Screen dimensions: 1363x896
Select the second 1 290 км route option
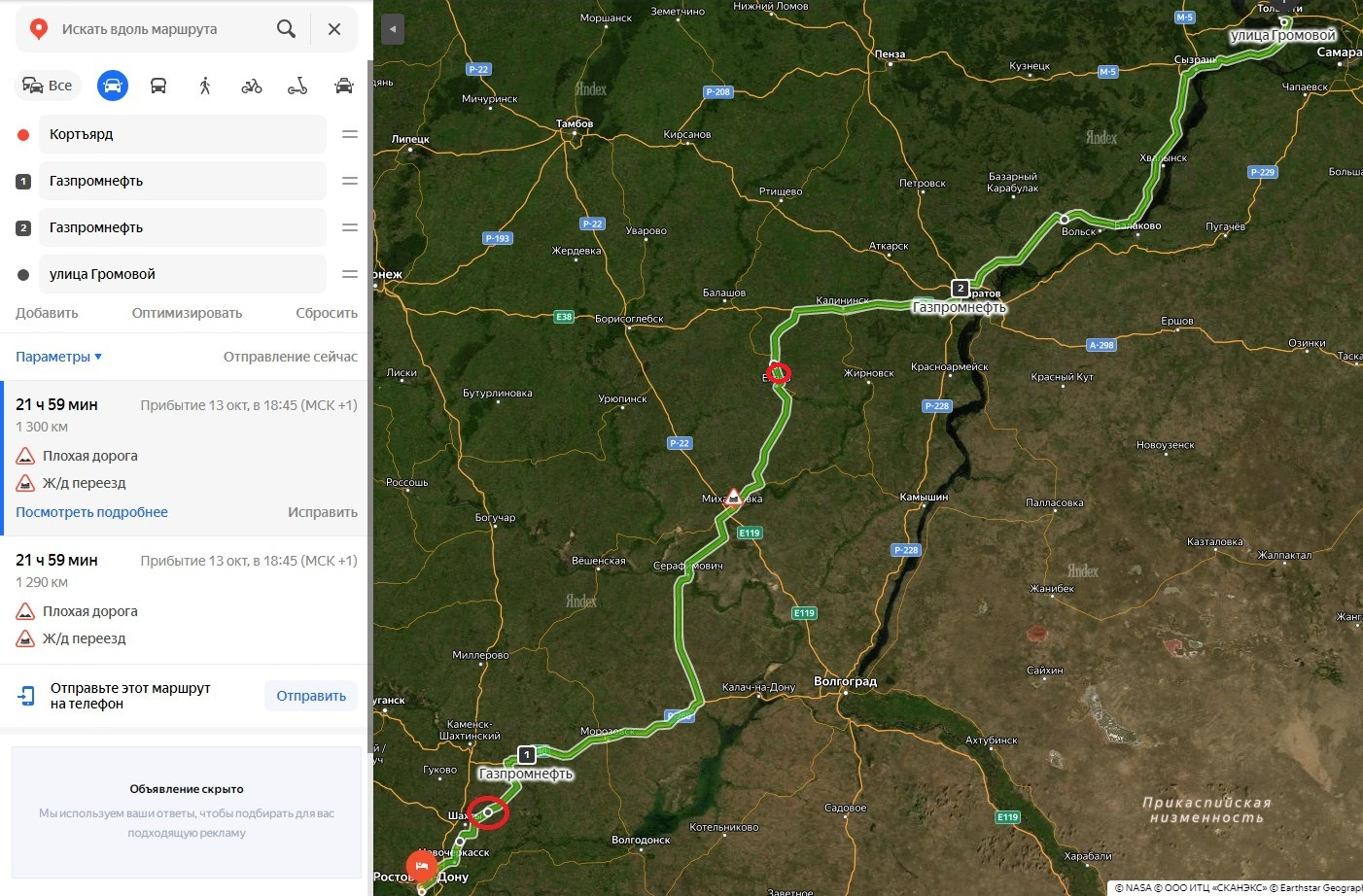185,600
